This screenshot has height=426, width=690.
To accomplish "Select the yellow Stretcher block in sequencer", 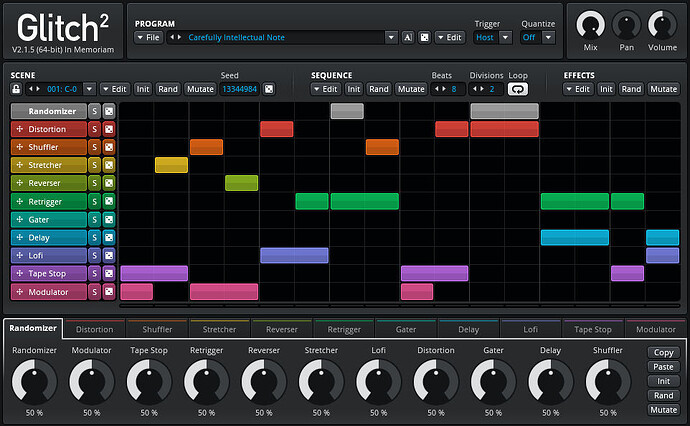I will point(171,165).
